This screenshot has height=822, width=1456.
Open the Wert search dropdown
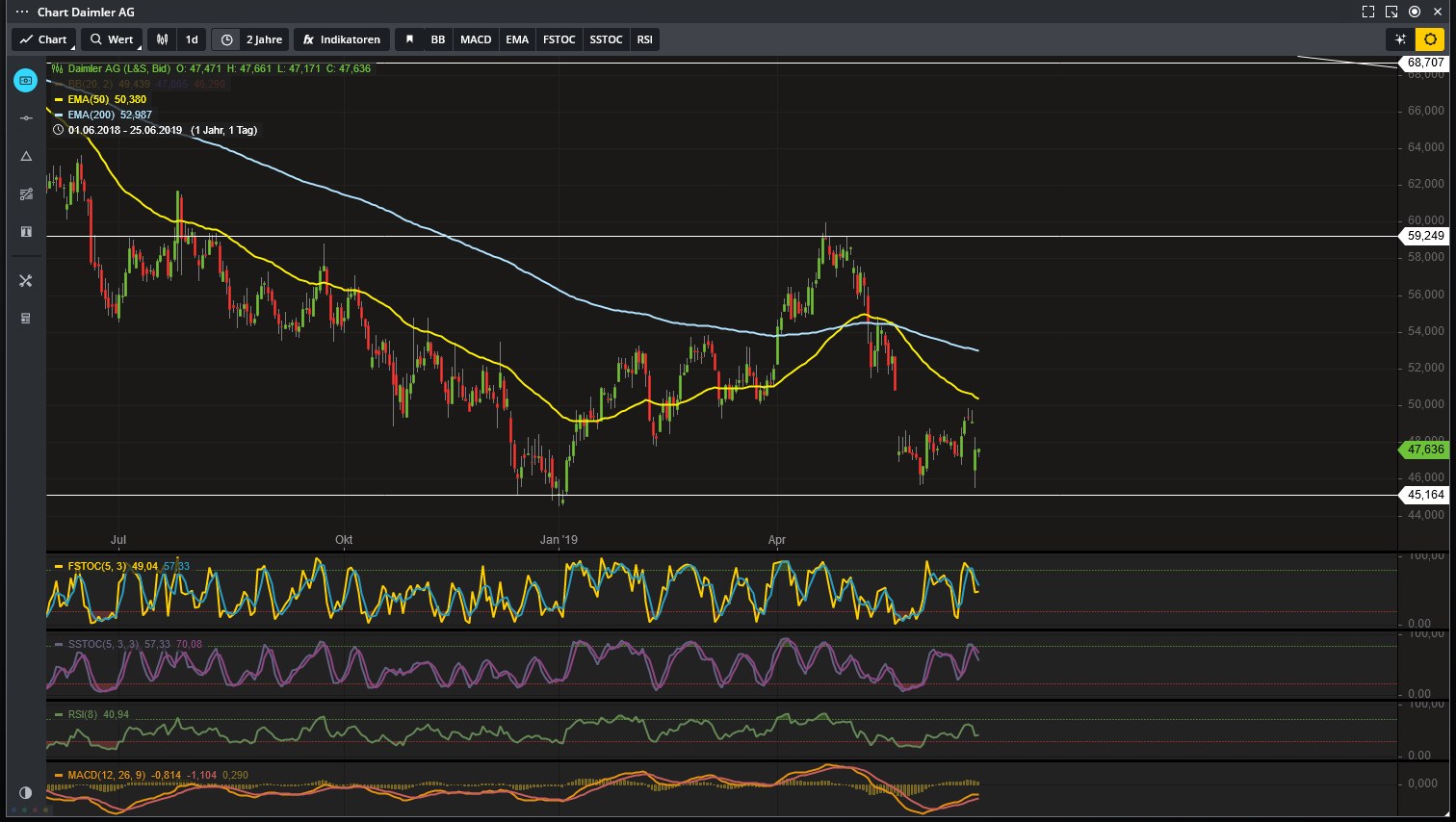[111, 39]
